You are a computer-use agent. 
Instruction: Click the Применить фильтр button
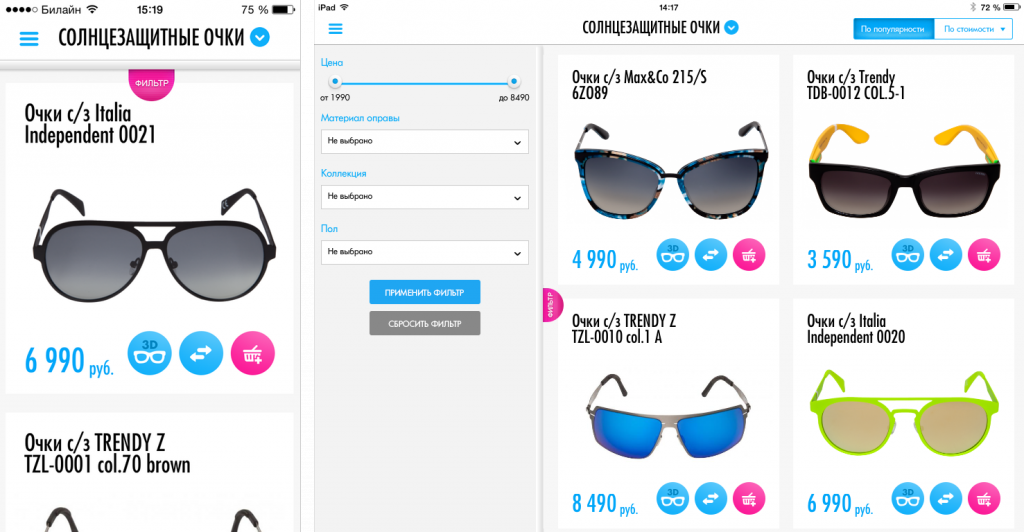[424, 292]
